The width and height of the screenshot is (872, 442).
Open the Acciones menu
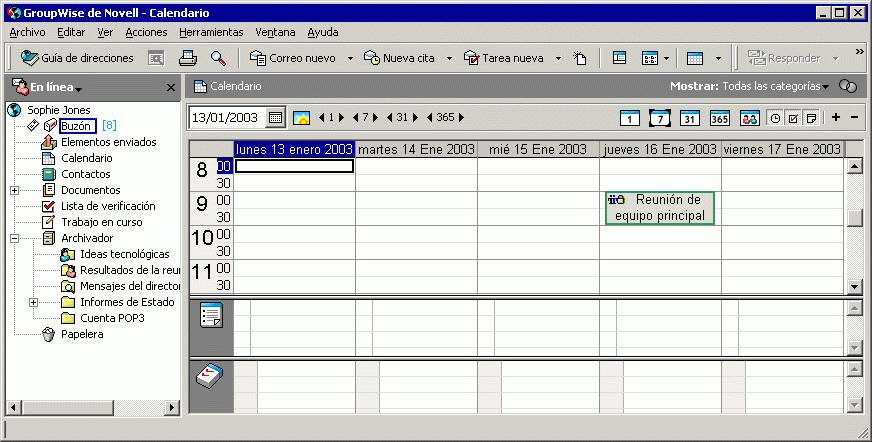click(146, 32)
